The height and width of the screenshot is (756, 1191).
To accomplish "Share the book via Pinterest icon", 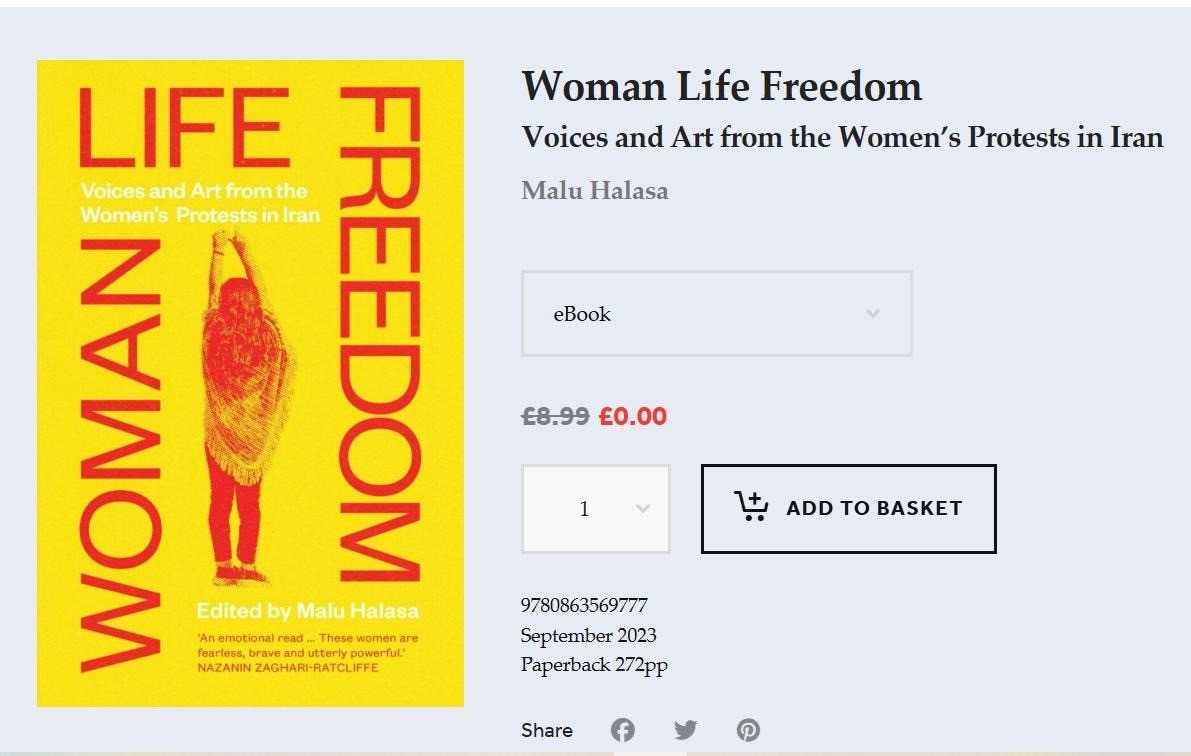I will tap(748, 730).
